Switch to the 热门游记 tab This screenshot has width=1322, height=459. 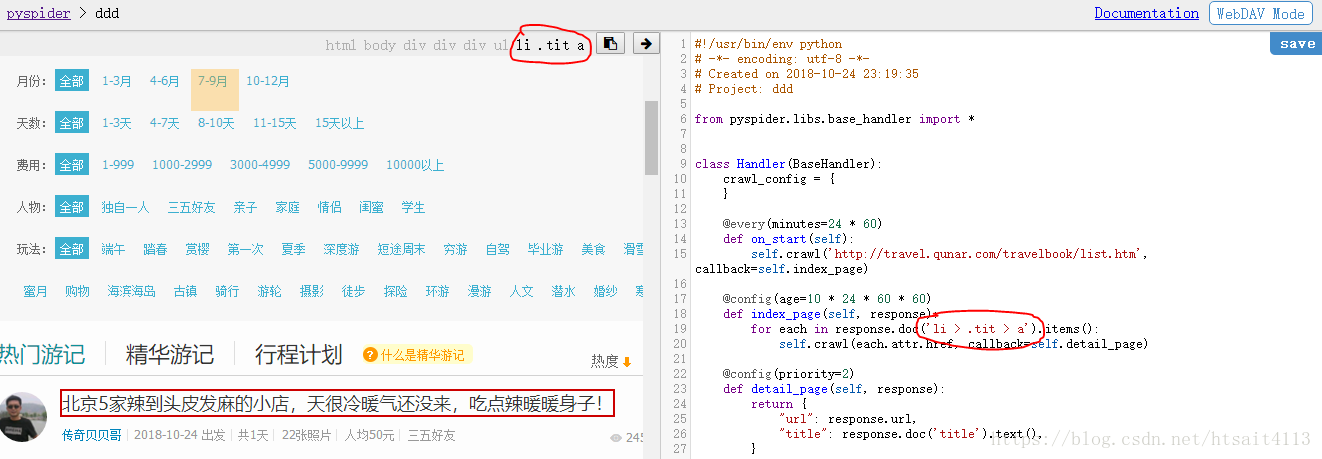(42, 354)
